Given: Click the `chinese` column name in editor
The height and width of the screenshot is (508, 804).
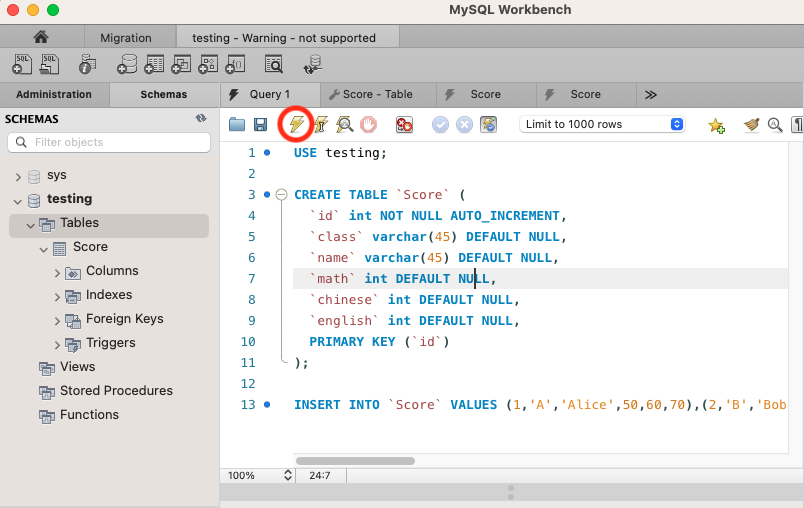Looking at the screenshot, I should pos(344,299).
